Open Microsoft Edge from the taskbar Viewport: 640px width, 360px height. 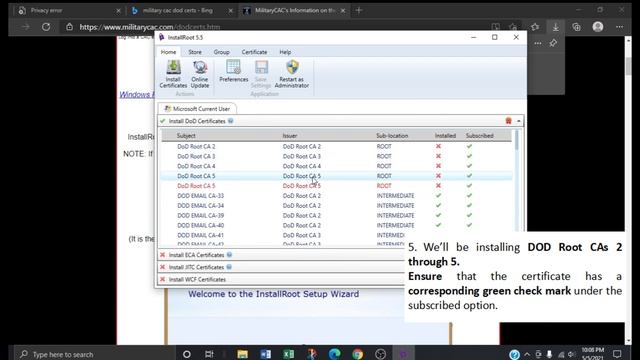coord(335,354)
